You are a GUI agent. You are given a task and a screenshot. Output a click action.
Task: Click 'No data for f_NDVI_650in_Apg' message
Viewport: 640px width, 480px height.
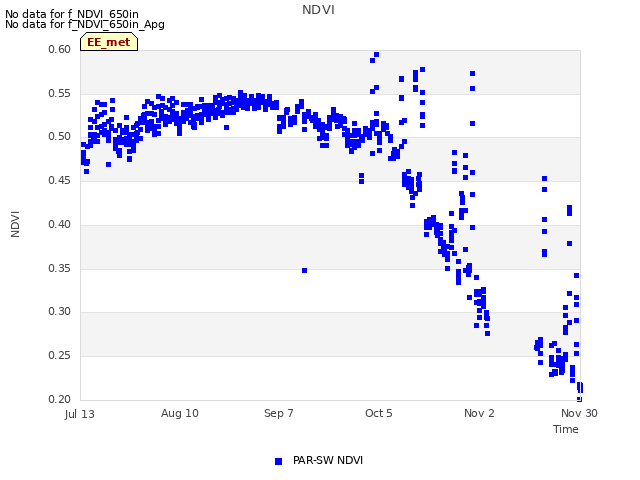click(85, 24)
